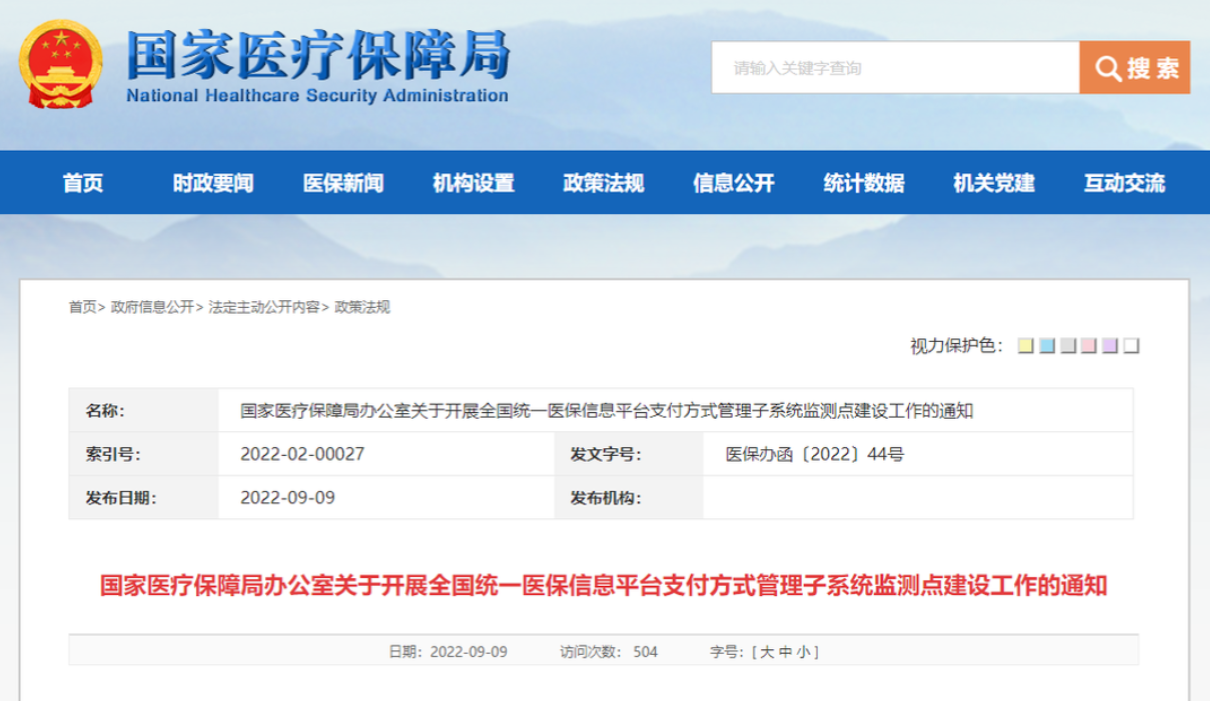Viewport: 1210px width, 701px height.
Task: Go to 法定主动公开内容 in the breadcrumb
Action: coord(264,307)
